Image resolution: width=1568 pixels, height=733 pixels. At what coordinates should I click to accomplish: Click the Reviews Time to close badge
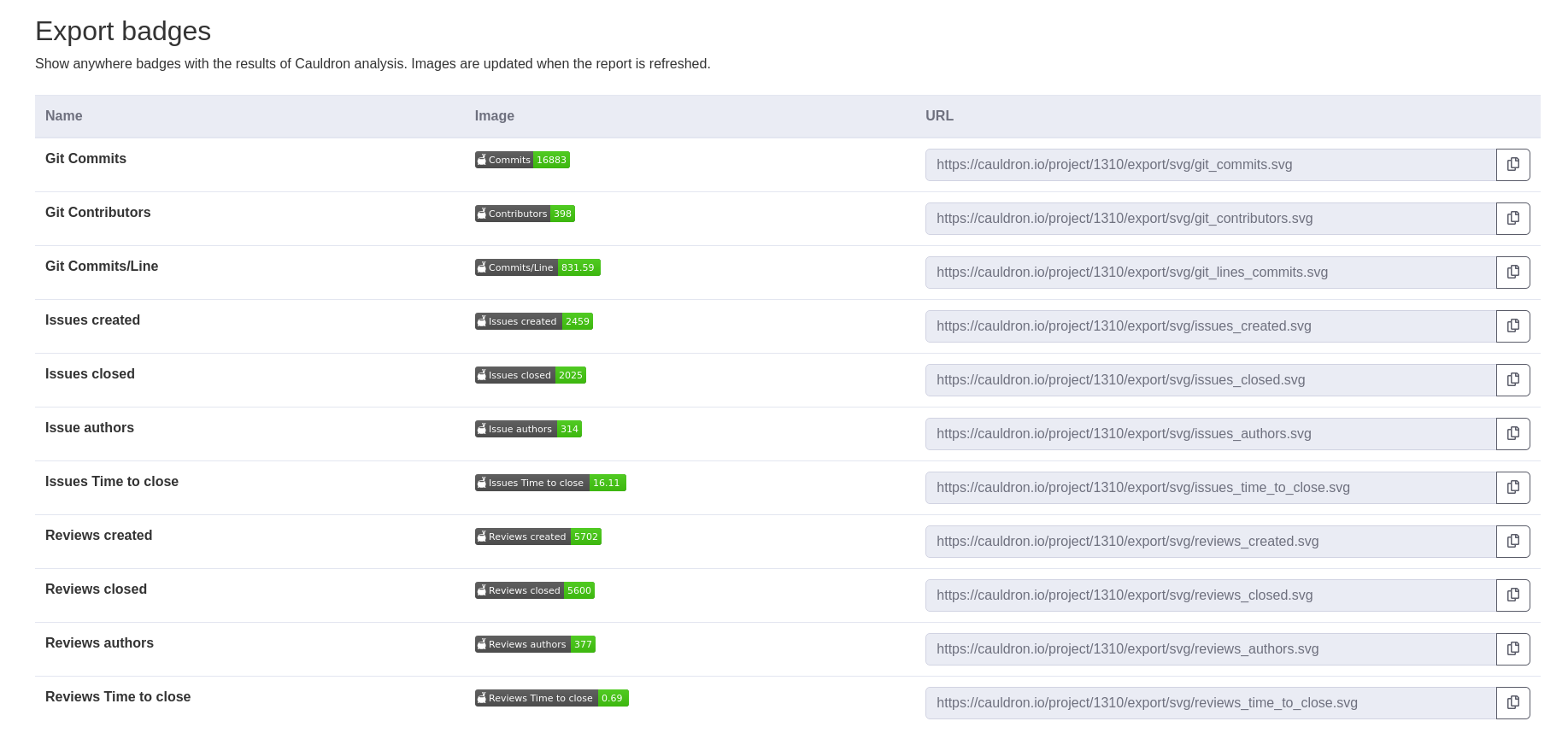pos(552,698)
